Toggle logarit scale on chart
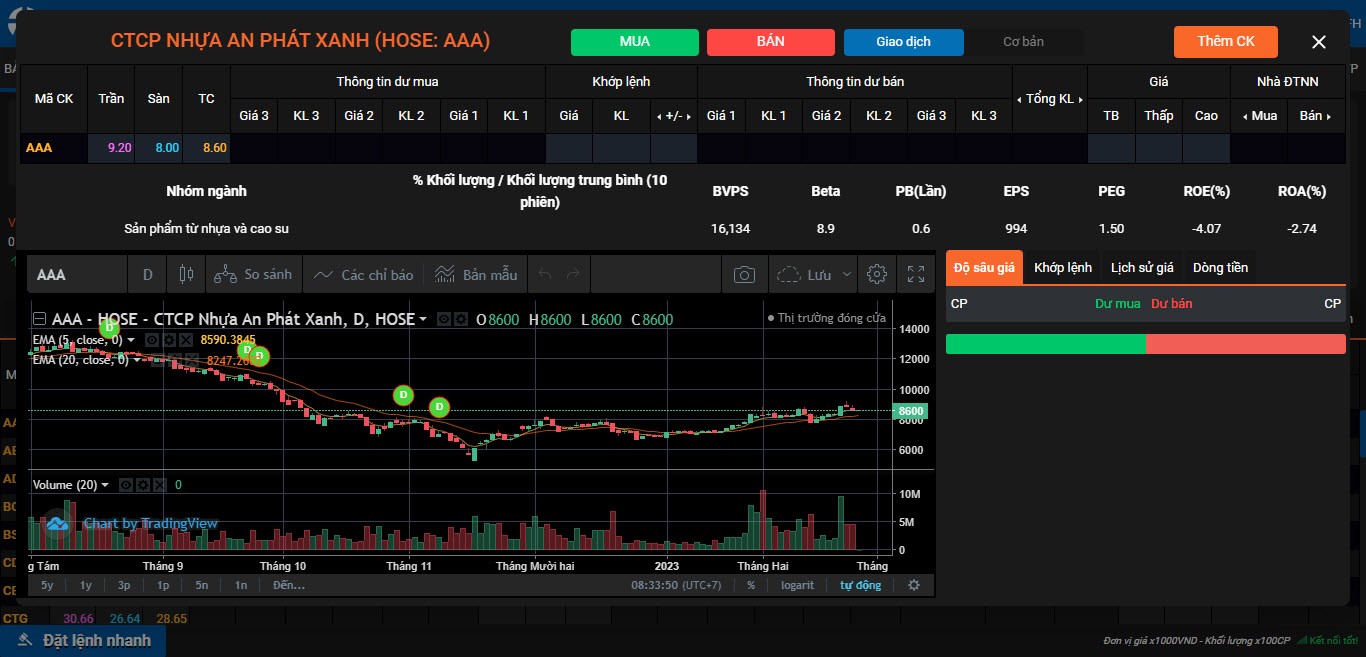1366x657 pixels. pos(798,585)
